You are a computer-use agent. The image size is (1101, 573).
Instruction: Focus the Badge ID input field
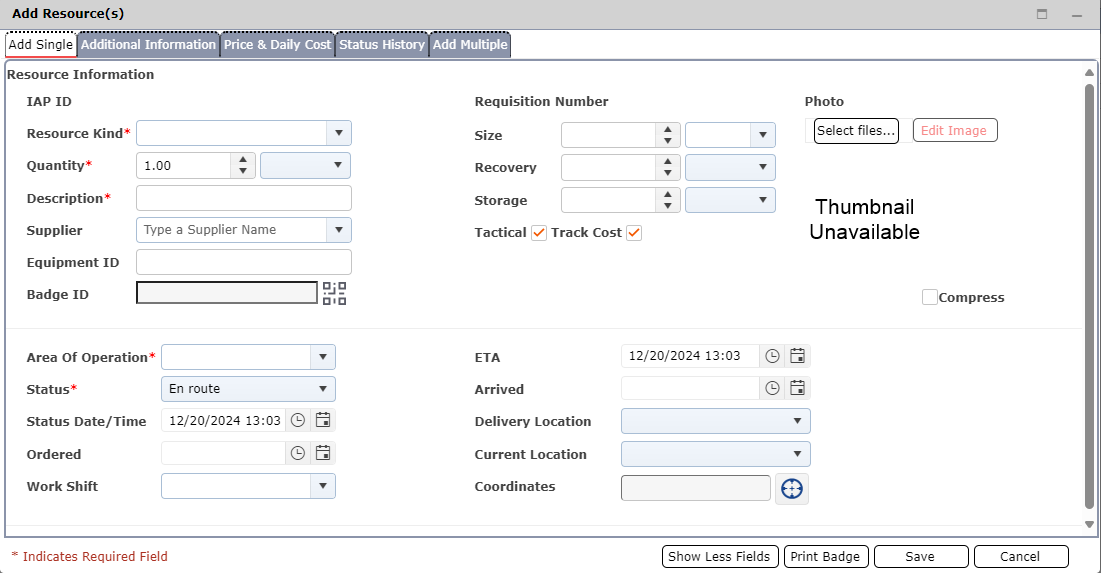tap(227, 293)
